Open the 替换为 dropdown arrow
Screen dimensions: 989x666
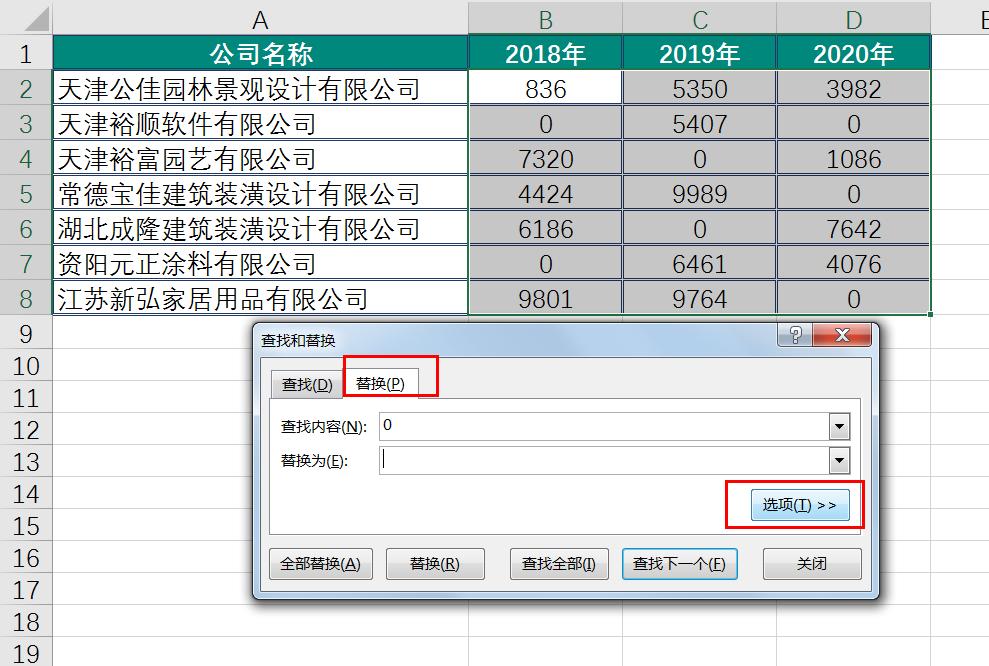click(x=840, y=459)
